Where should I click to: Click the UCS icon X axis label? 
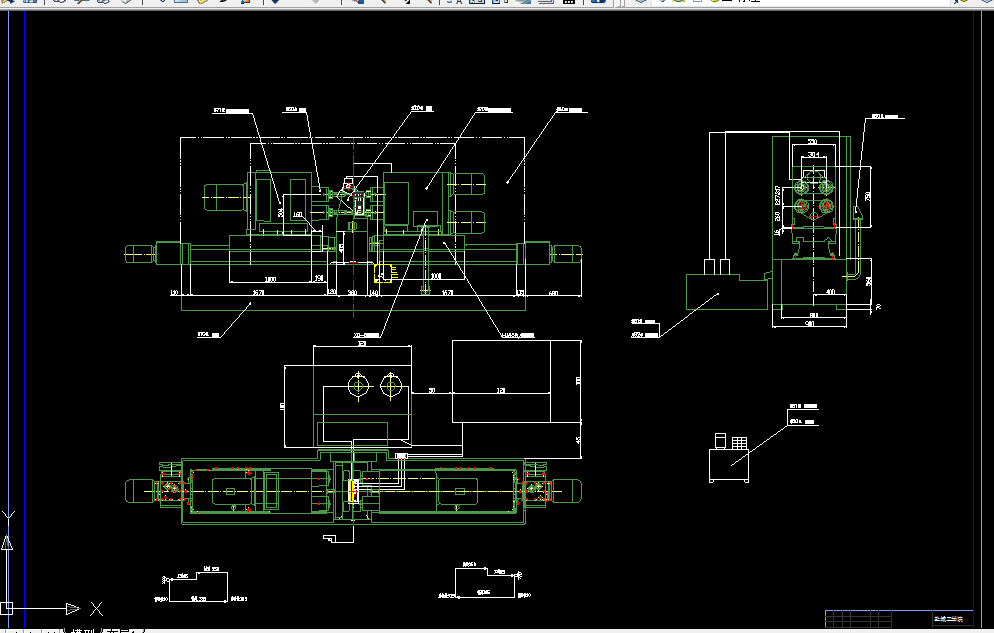click(x=96, y=609)
